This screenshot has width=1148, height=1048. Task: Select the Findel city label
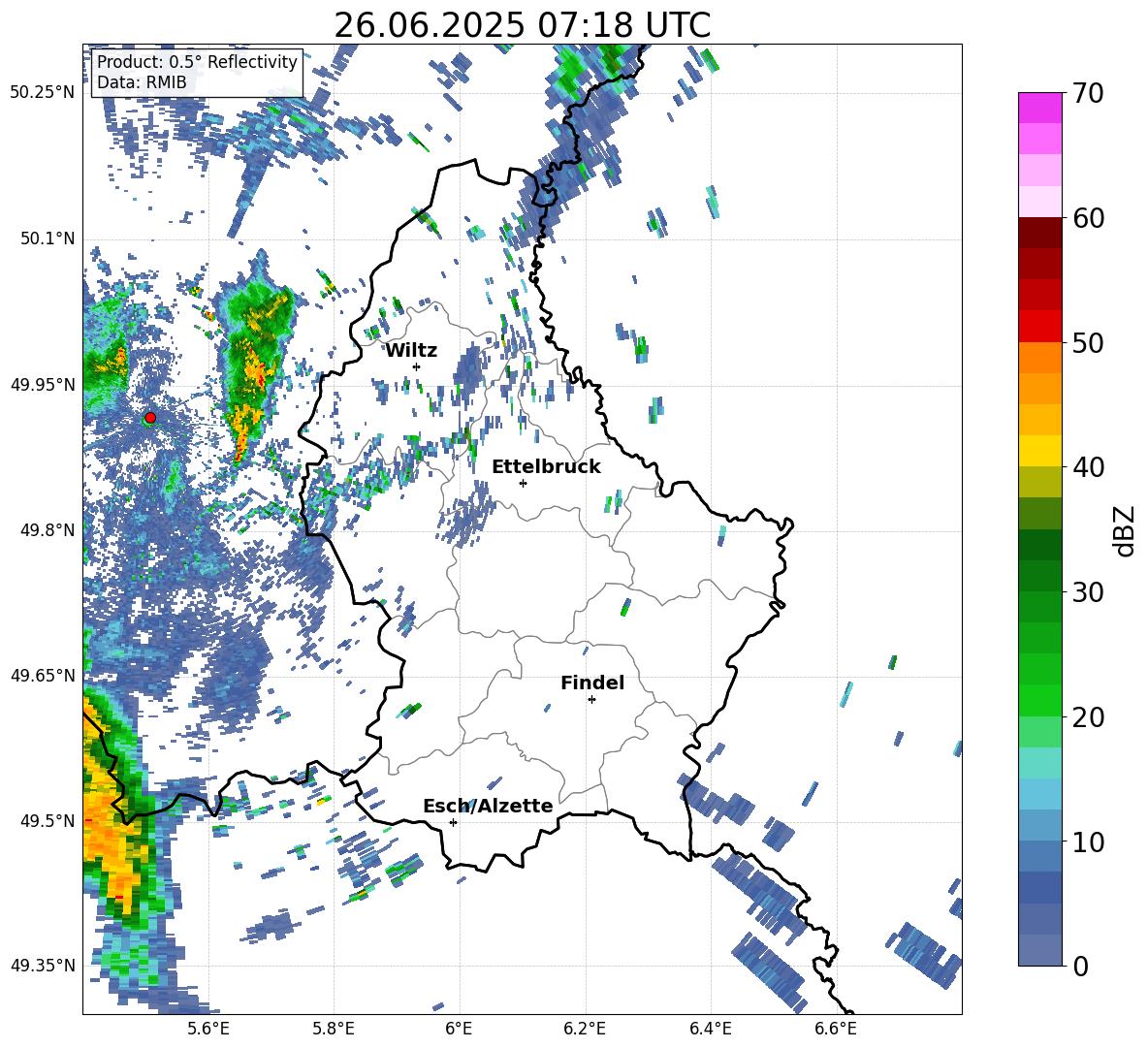point(592,683)
